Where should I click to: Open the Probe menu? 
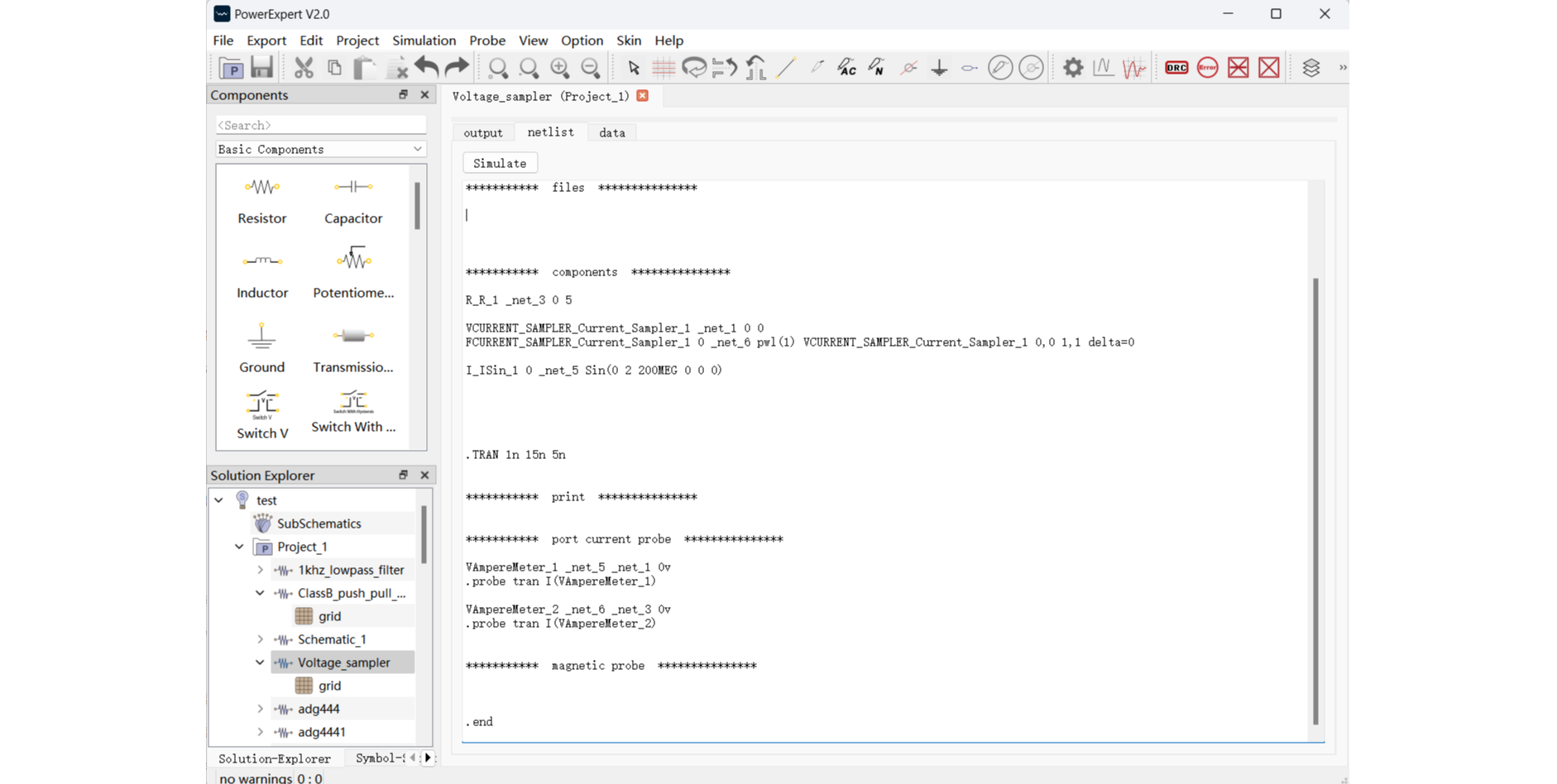[487, 41]
